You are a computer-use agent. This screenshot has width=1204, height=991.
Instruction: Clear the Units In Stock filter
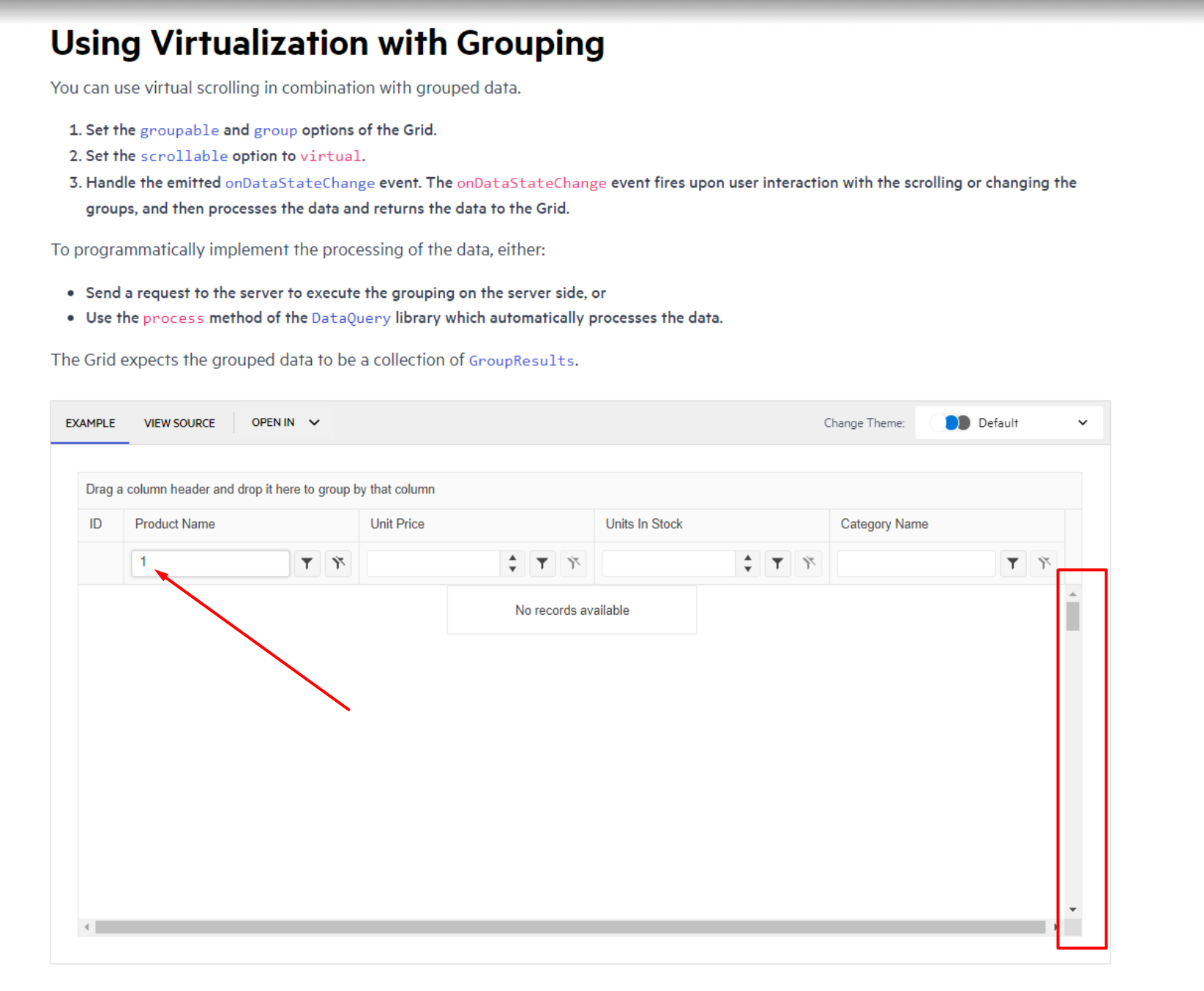(x=809, y=563)
